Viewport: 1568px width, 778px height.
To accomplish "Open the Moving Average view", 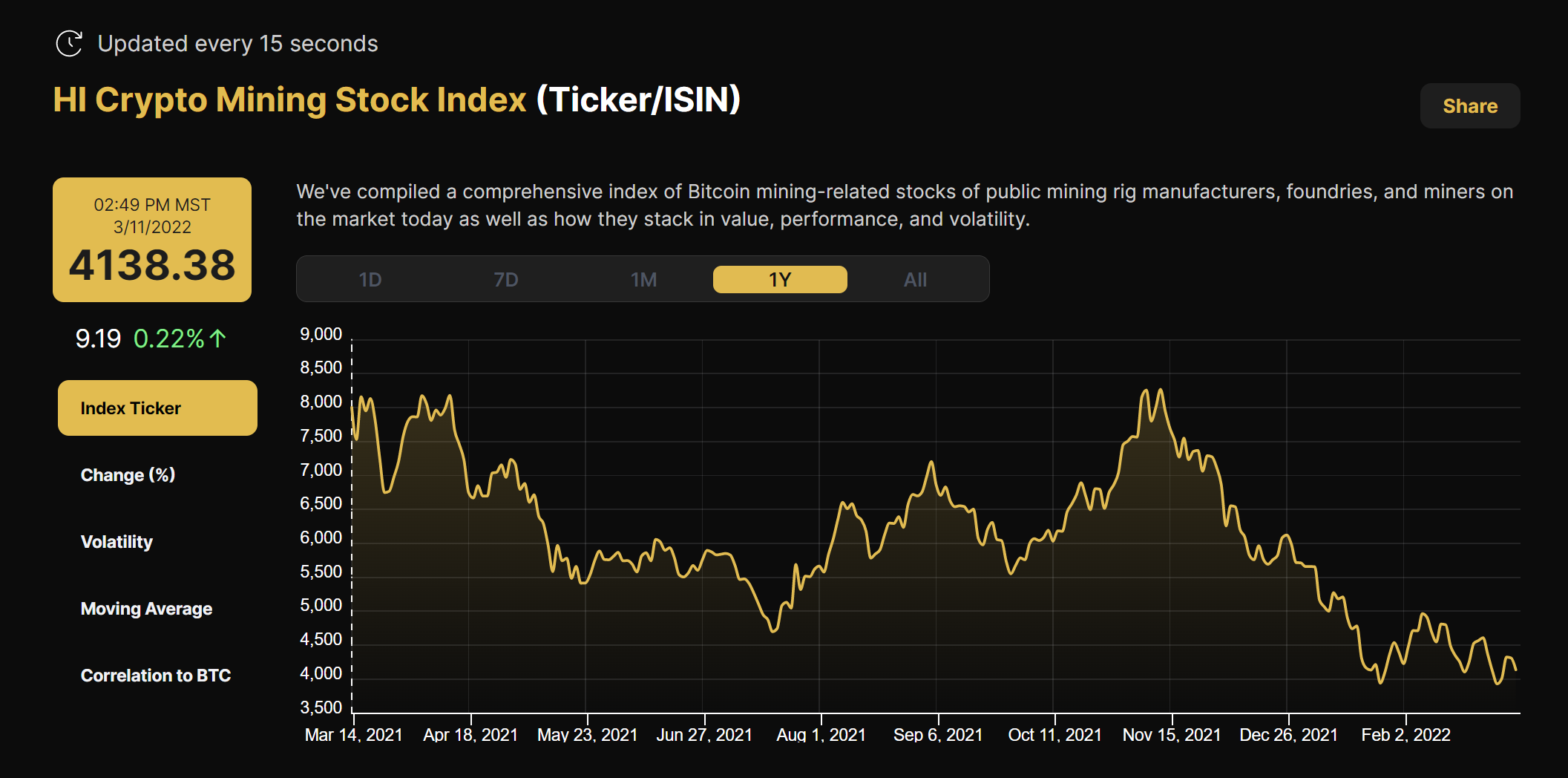I will [x=145, y=608].
